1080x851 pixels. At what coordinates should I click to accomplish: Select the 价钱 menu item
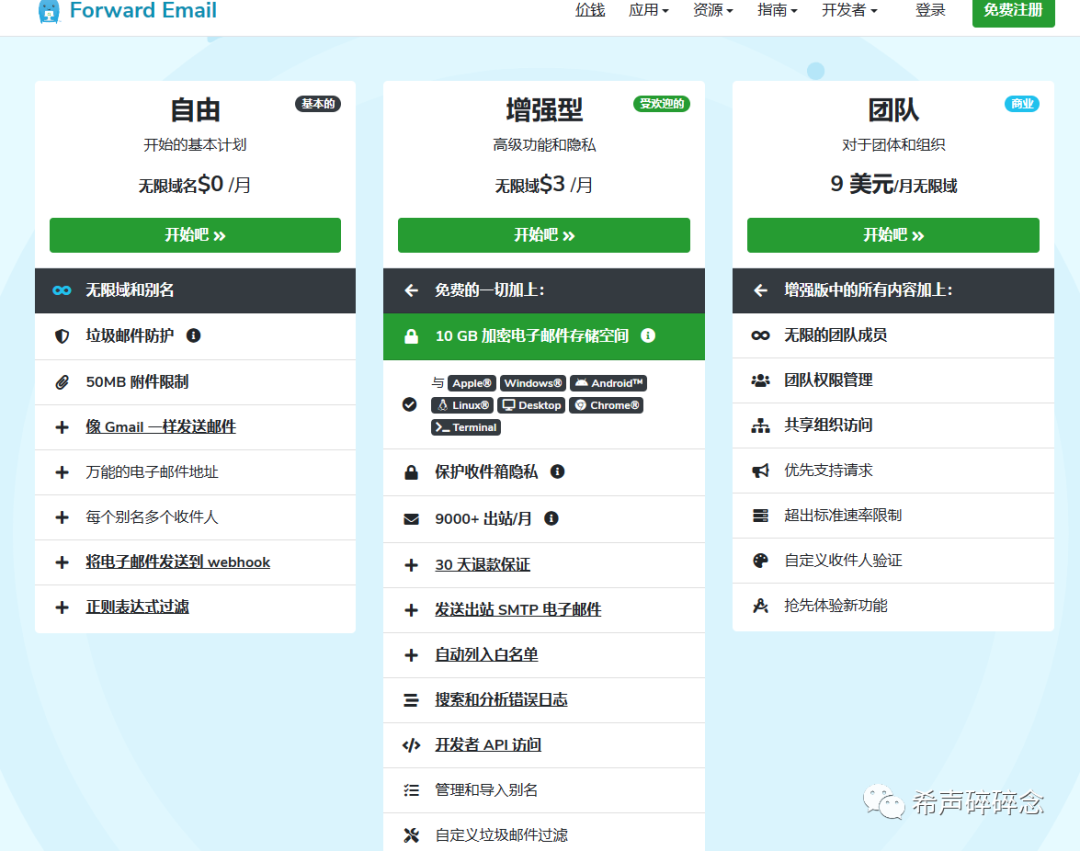589,11
